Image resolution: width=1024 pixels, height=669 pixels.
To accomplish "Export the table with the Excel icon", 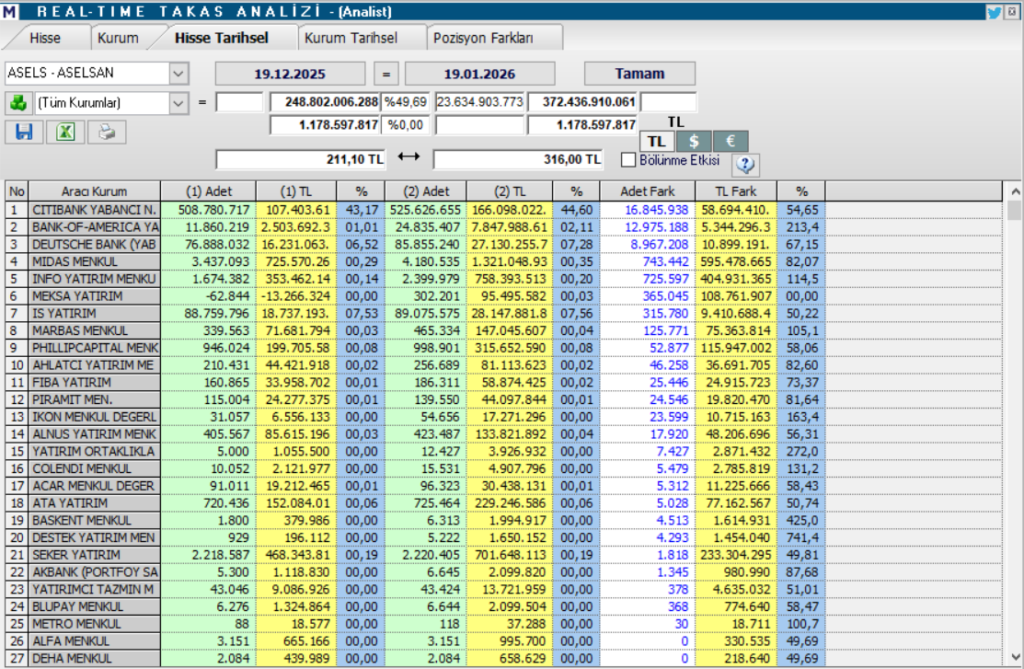I will click(x=65, y=132).
